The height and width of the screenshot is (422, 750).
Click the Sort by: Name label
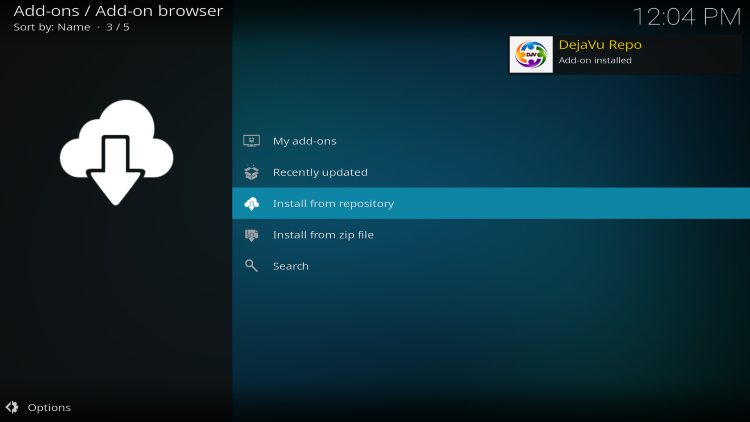pos(52,27)
